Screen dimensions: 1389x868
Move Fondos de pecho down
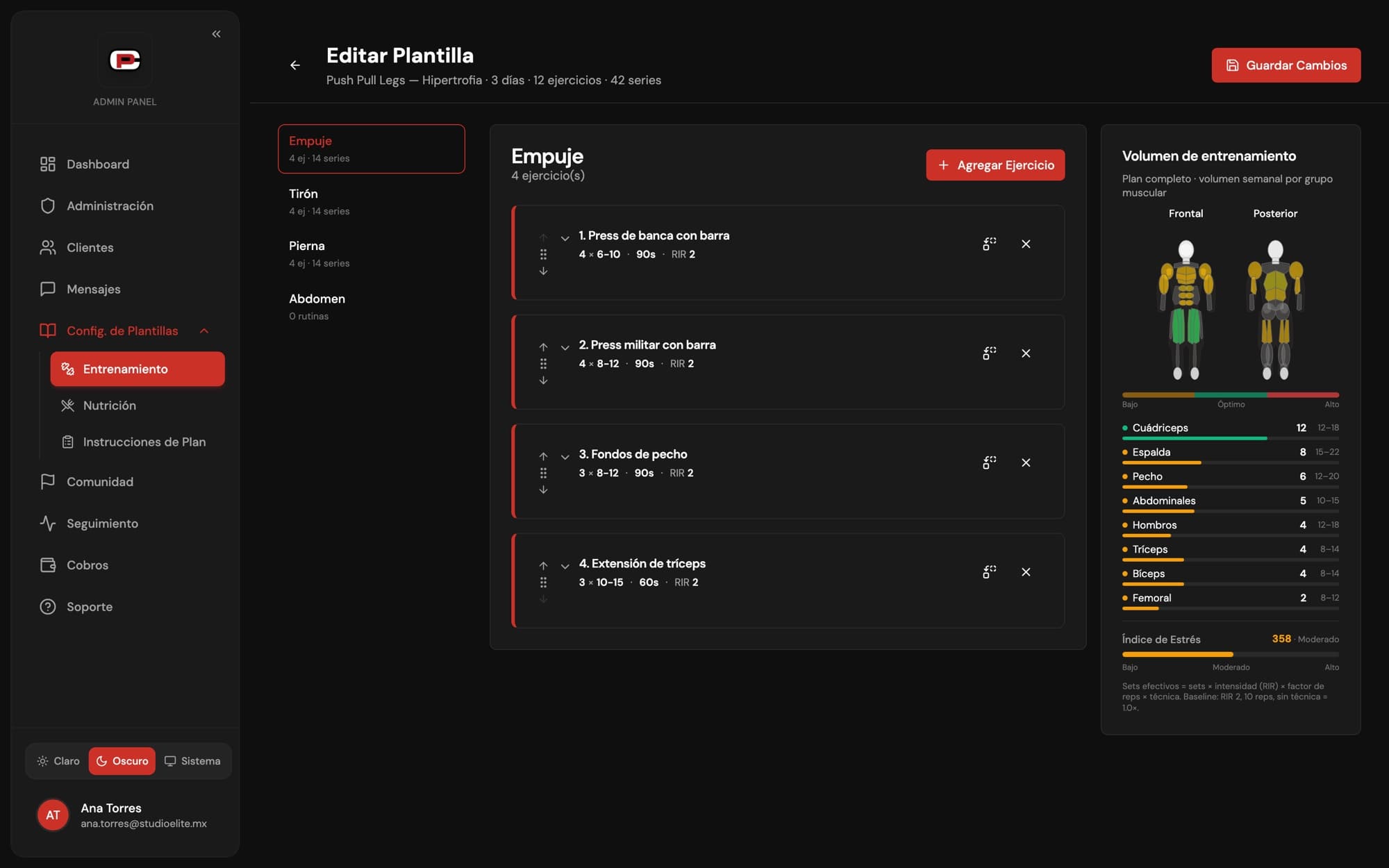tap(543, 490)
